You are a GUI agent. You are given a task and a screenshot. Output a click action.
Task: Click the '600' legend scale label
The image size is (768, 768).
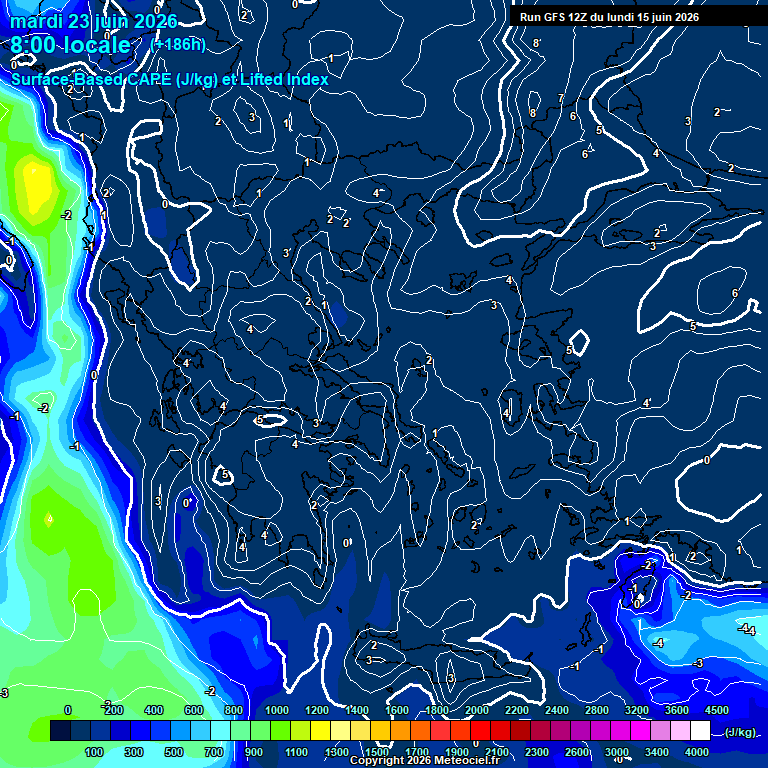coord(194,710)
